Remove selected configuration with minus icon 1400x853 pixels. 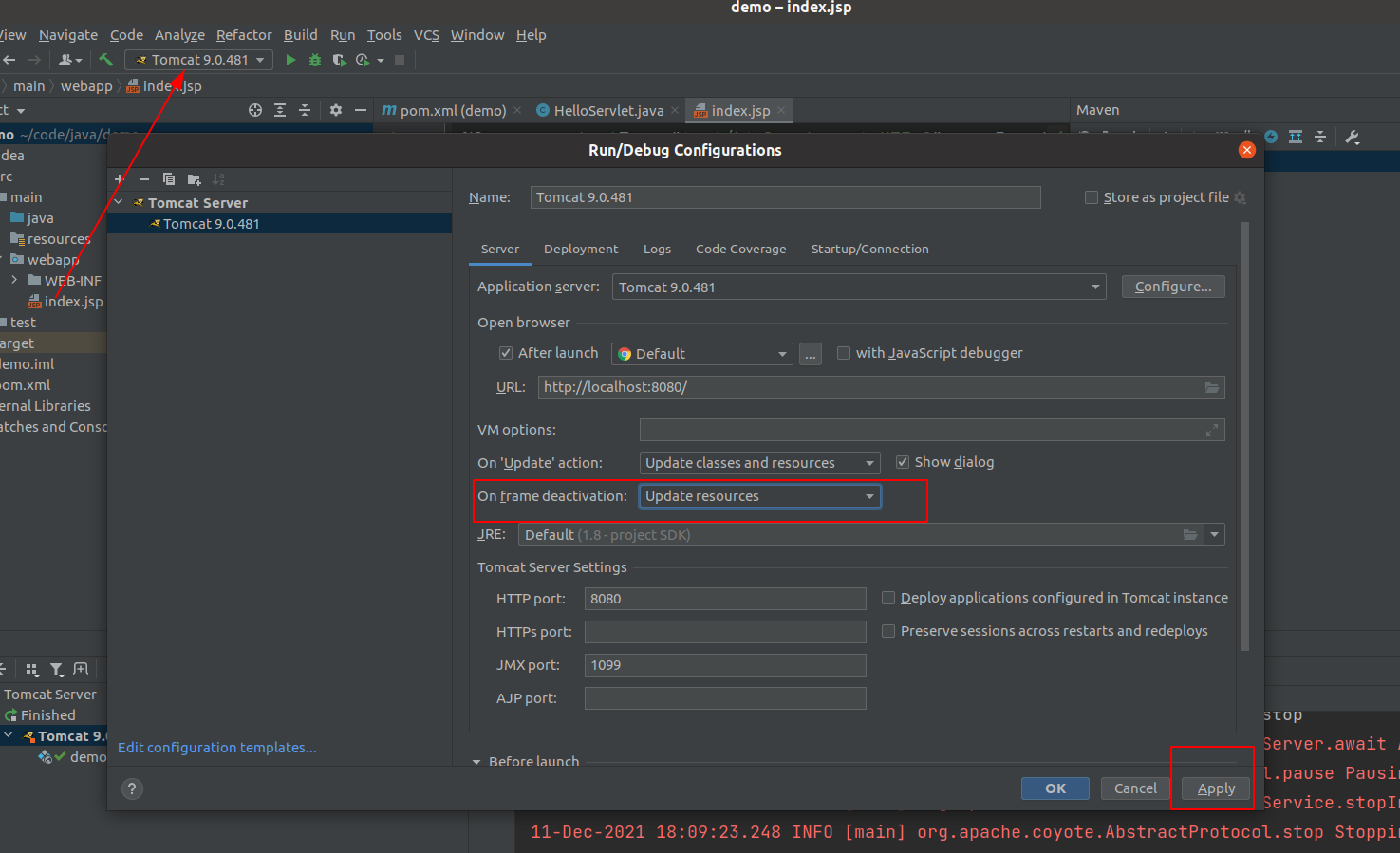pos(144,178)
